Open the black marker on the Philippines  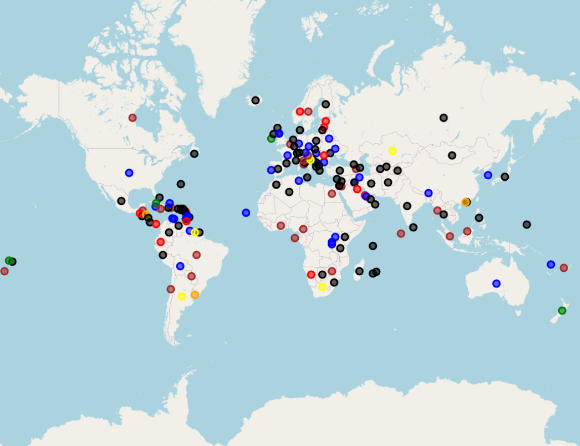click(479, 218)
